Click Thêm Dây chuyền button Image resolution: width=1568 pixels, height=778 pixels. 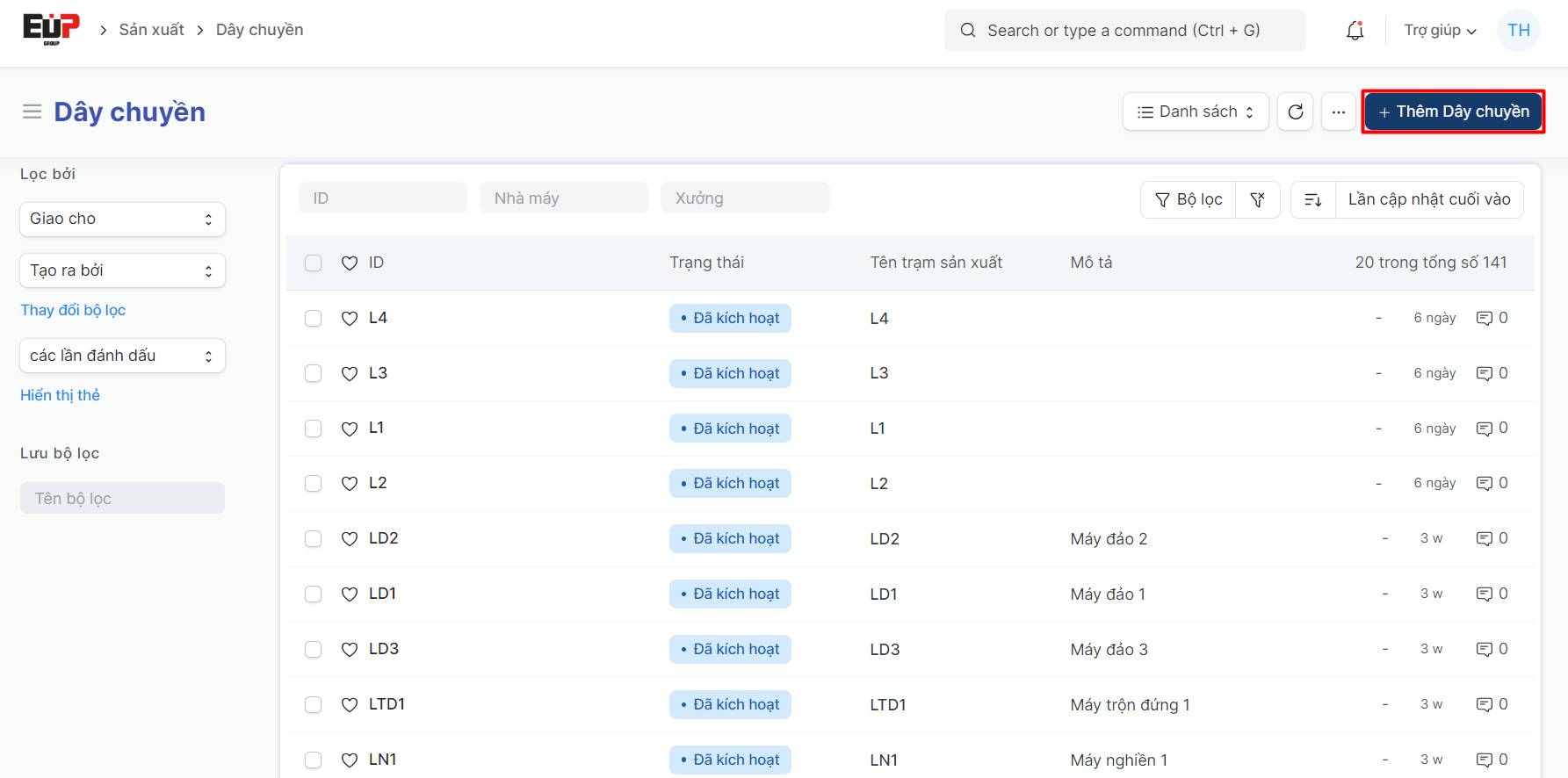[x=1453, y=112]
